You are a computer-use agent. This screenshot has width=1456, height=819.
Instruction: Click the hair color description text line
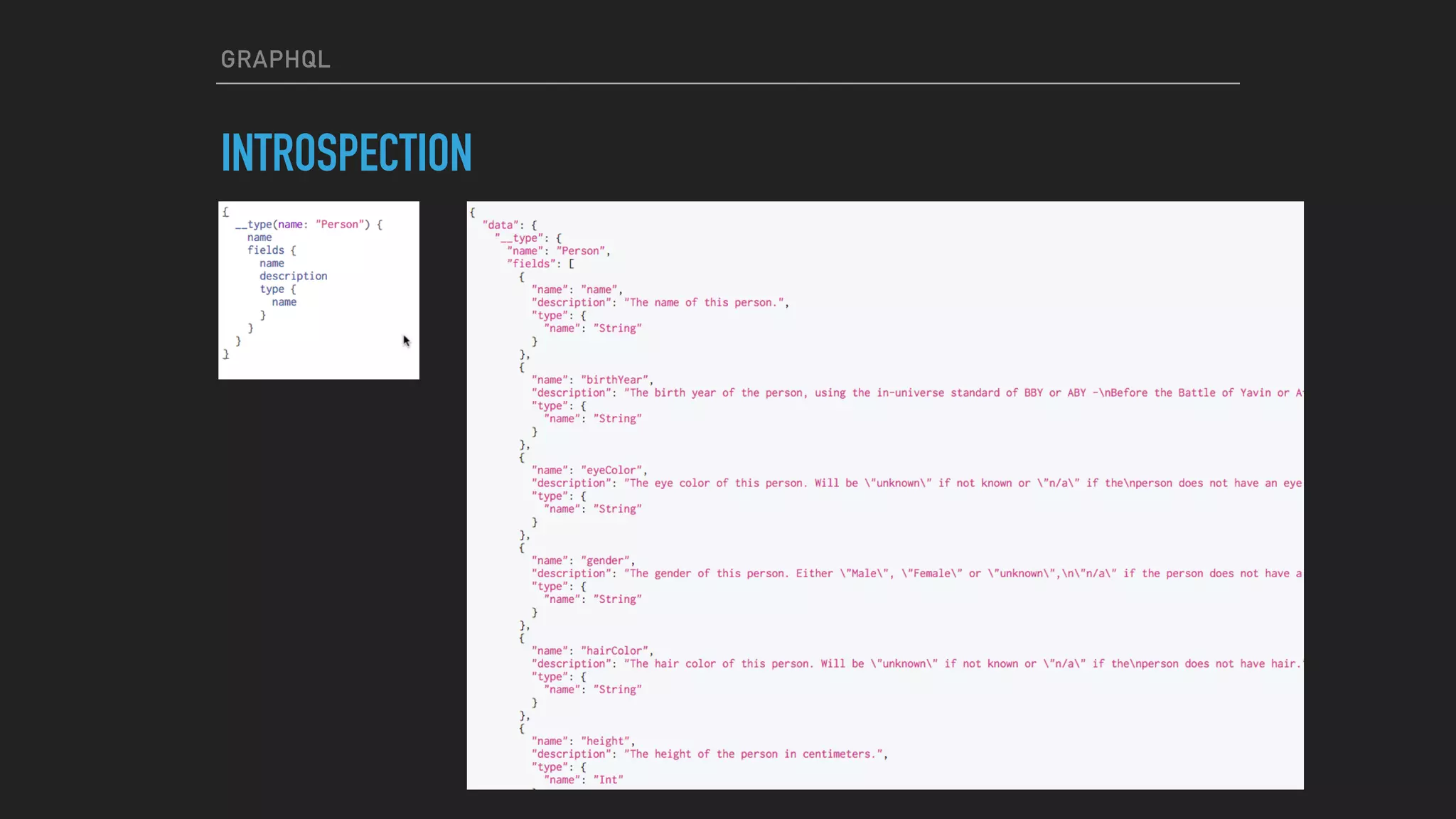917,664
